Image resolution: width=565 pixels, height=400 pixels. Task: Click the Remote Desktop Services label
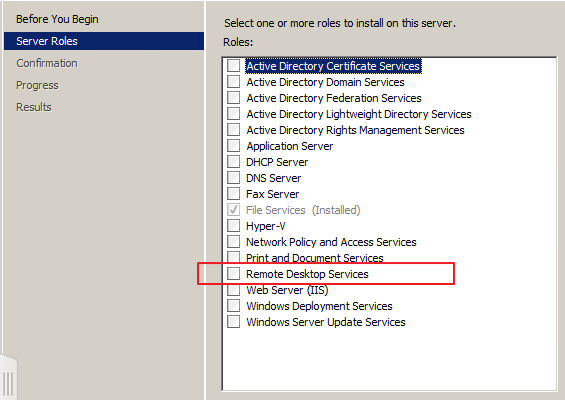pyautogui.click(x=307, y=274)
